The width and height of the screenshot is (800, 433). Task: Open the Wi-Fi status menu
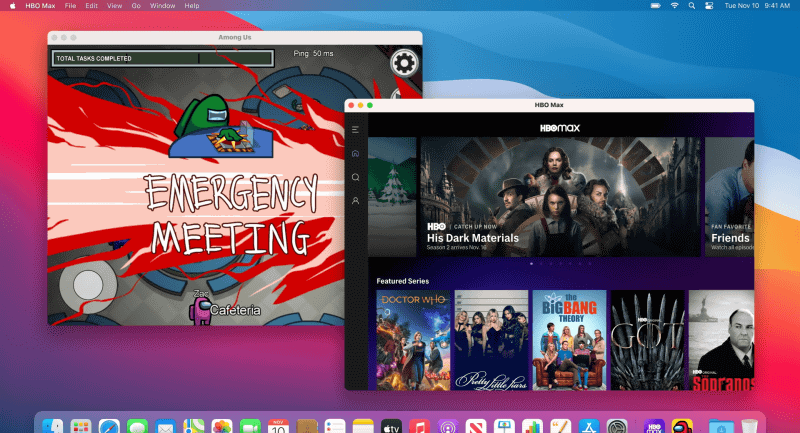pos(674,6)
